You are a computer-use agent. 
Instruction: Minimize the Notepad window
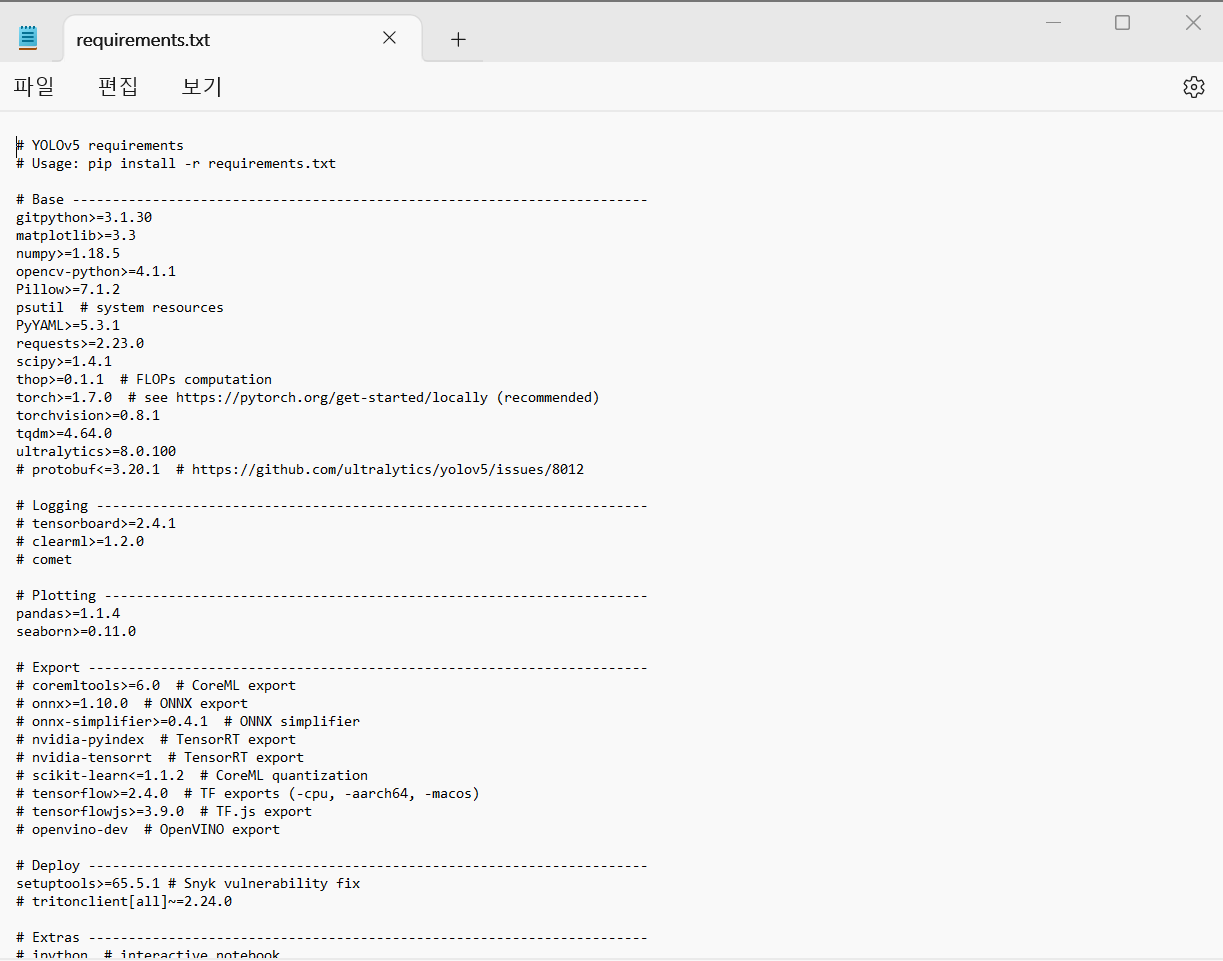pos(1052,22)
